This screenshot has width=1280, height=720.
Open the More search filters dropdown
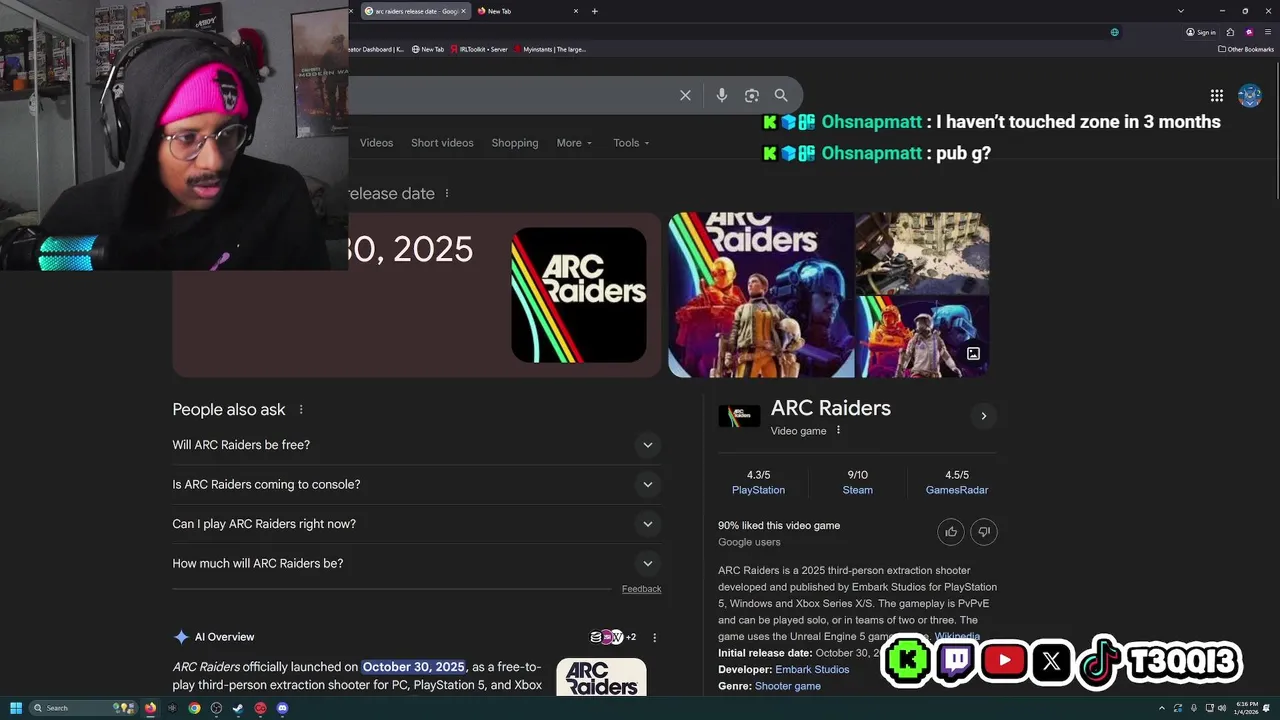(x=575, y=143)
